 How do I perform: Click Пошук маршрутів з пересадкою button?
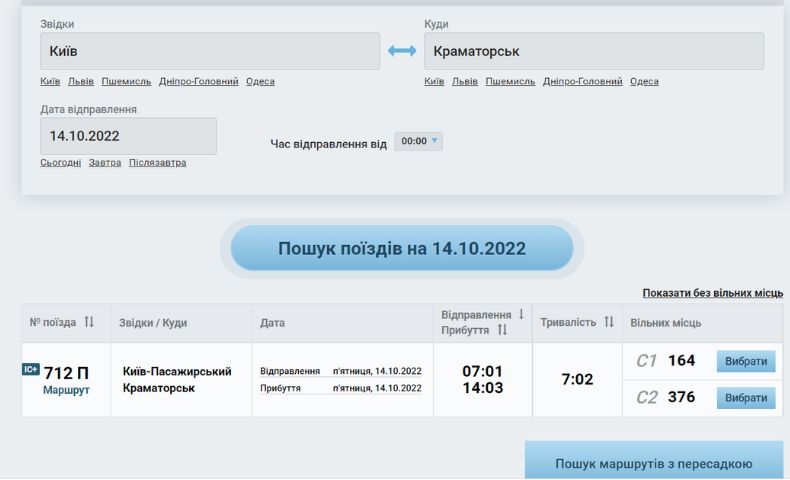pos(654,464)
